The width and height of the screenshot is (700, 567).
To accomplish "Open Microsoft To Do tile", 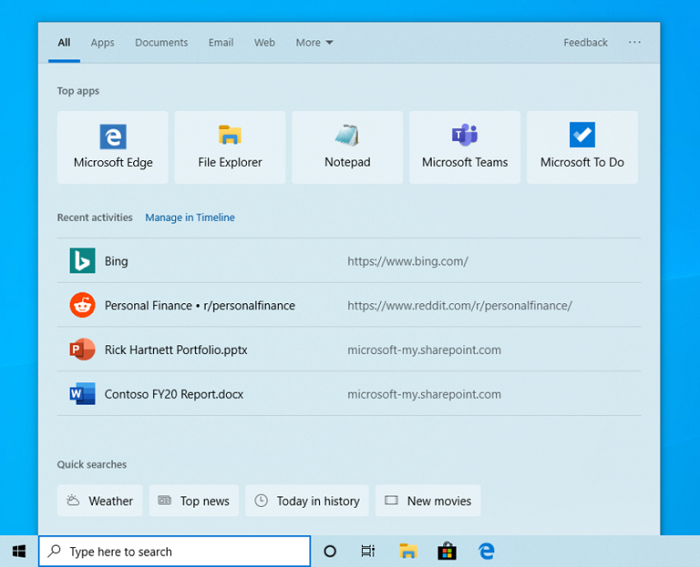I will click(582, 147).
